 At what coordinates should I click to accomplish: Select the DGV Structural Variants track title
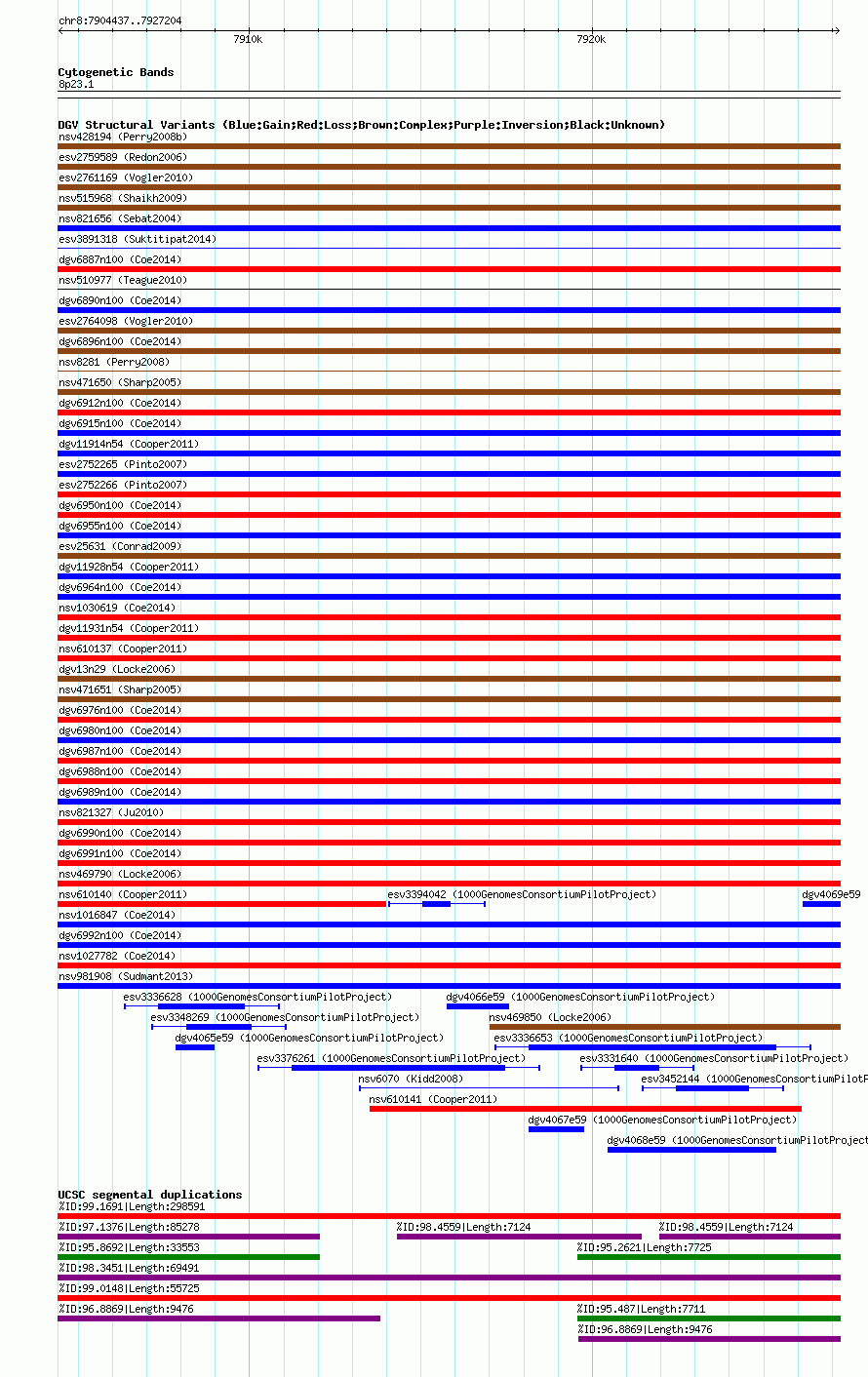pyautogui.click(x=362, y=125)
